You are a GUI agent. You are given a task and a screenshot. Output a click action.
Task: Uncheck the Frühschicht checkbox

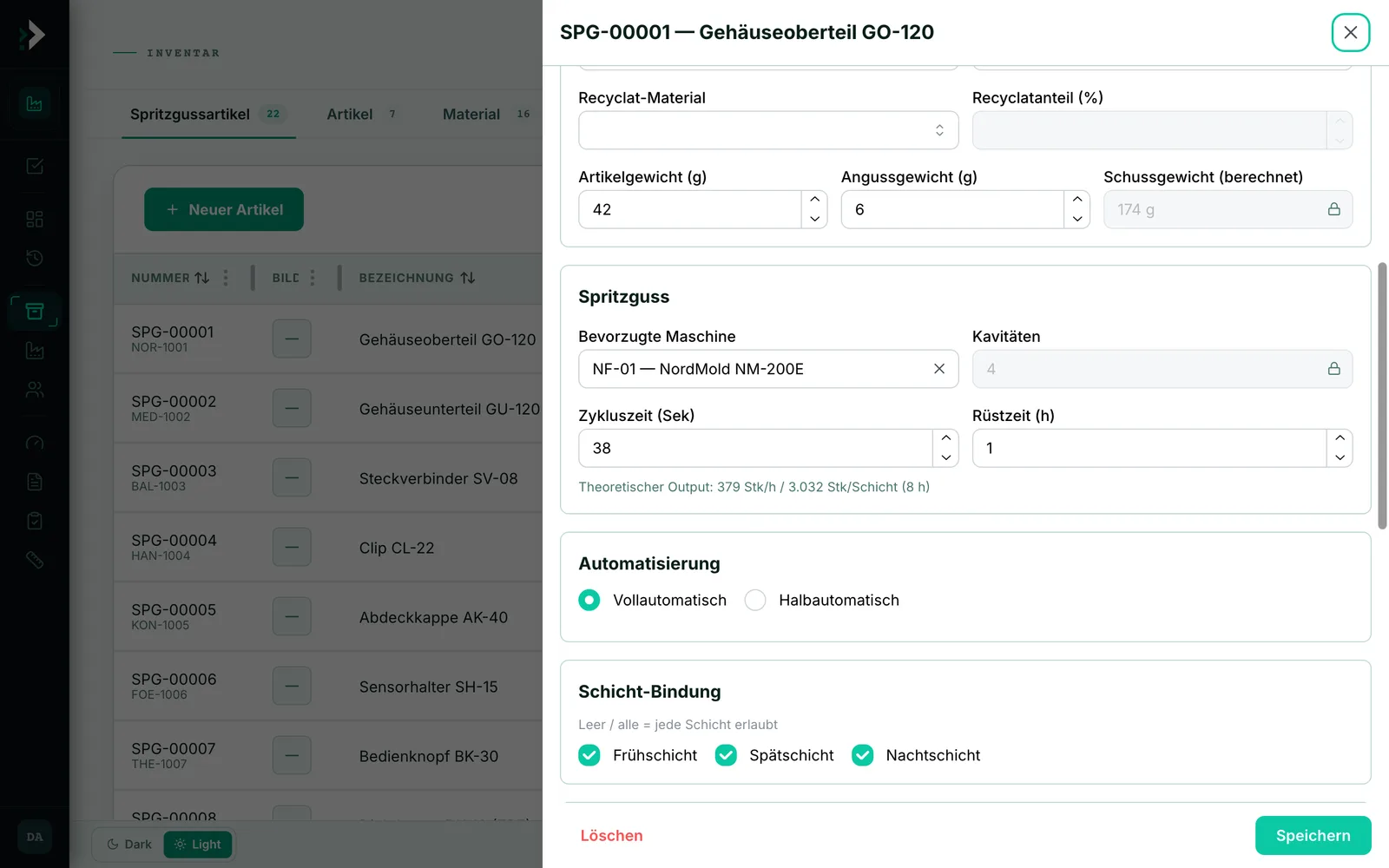click(x=589, y=755)
